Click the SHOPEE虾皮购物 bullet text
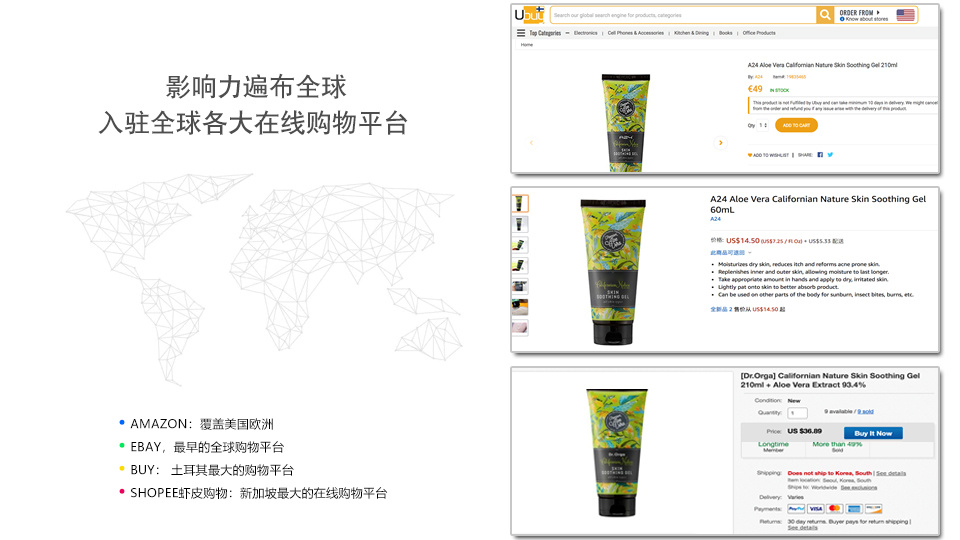The height and width of the screenshot is (540, 960). [258, 493]
